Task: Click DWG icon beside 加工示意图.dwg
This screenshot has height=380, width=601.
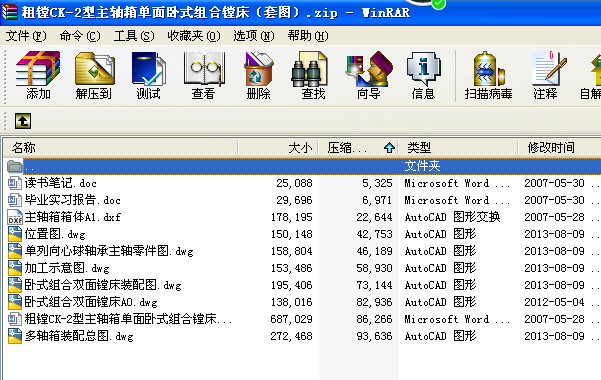Action: (15, 268)
